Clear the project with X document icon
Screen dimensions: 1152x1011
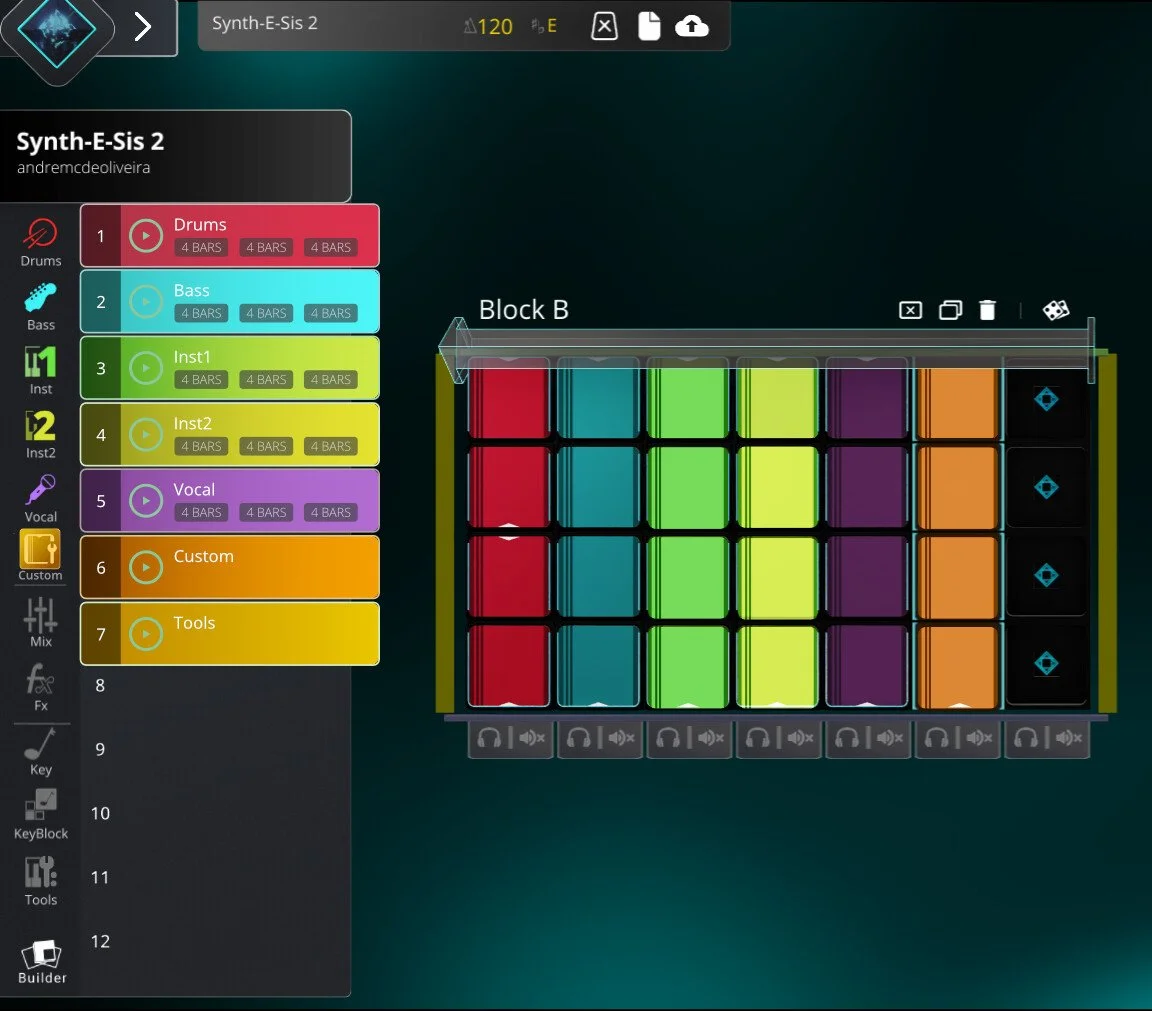click(604, 26)
